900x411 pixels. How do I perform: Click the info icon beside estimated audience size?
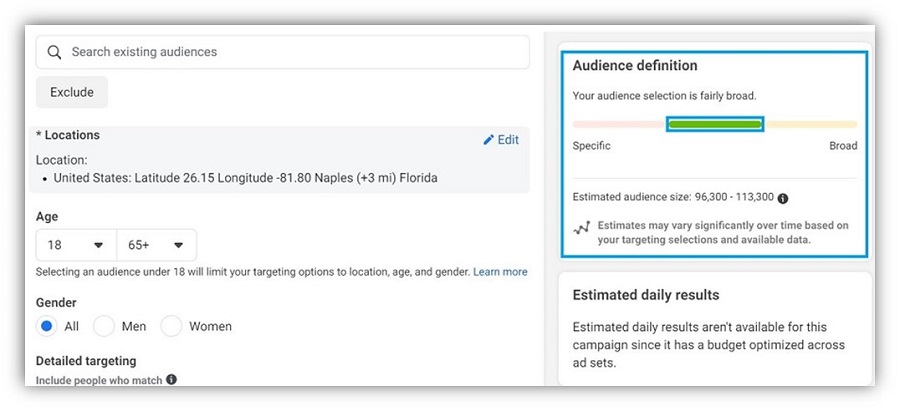click(783, 198)
